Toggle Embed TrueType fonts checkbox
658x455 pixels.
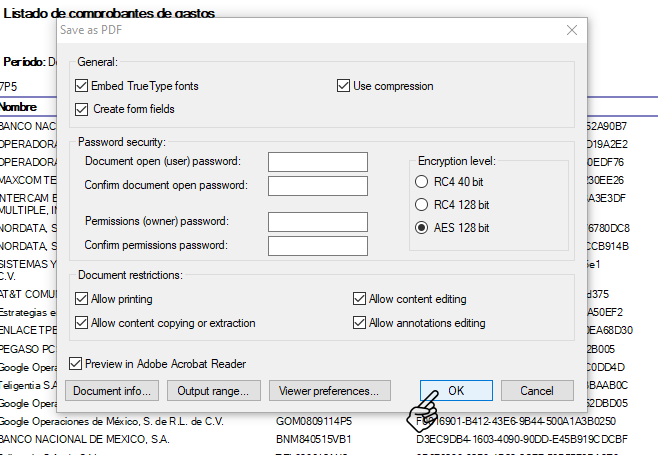(x=82, y=86)
